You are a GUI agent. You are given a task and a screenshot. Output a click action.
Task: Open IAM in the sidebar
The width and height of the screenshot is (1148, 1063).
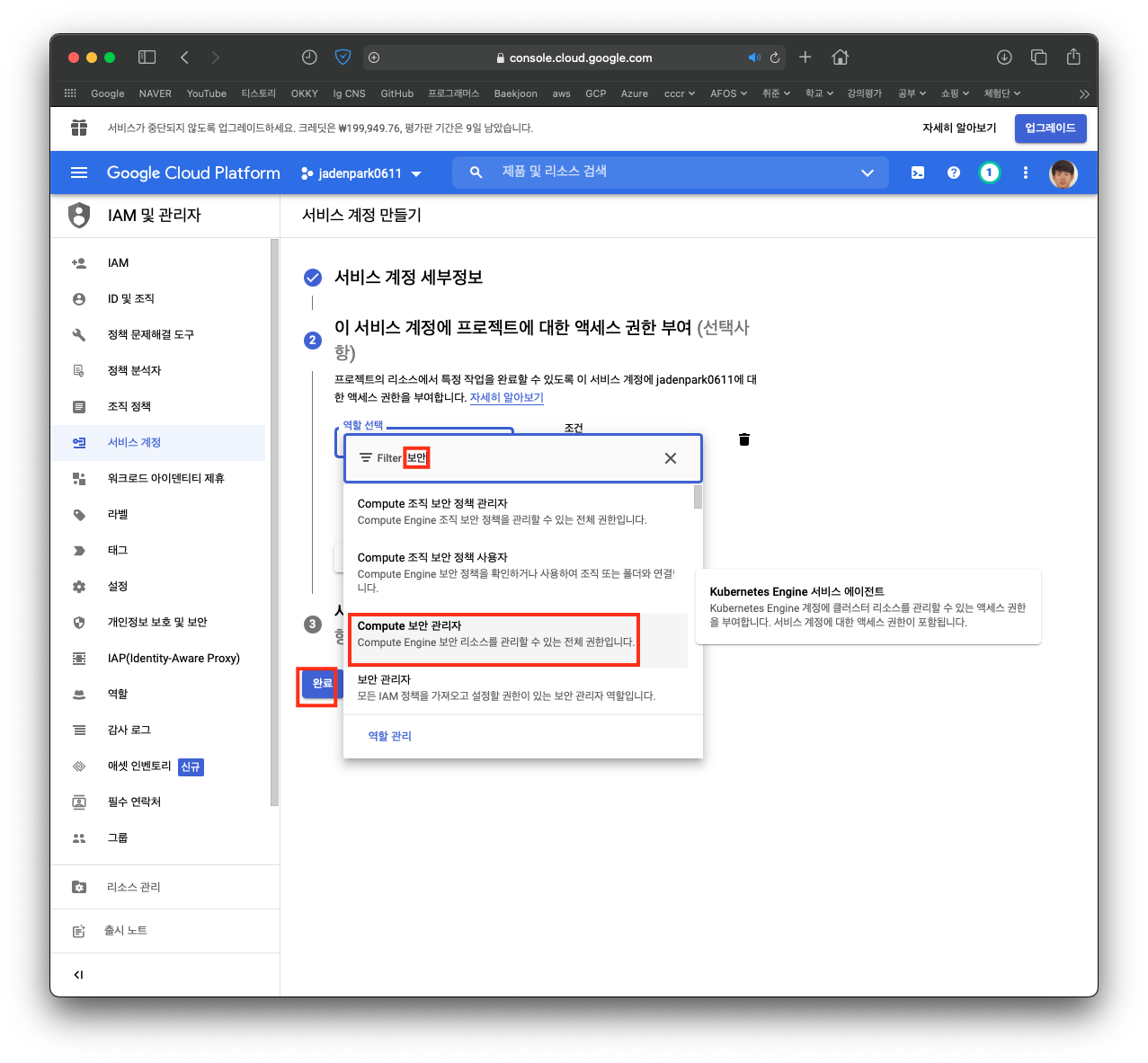coord(158,263)
